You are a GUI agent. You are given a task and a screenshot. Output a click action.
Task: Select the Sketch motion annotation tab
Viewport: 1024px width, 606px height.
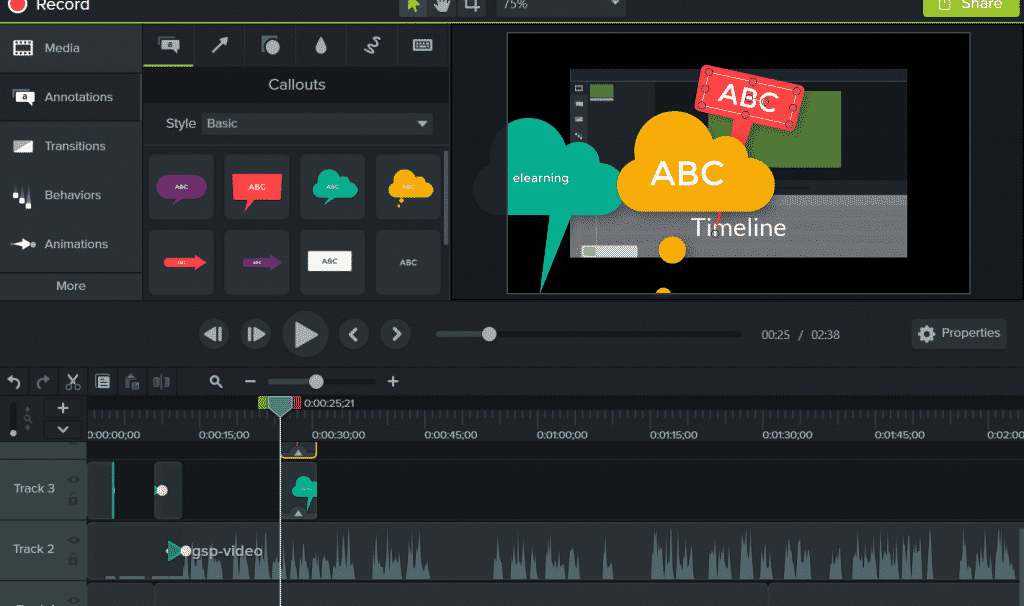[x=372, y=45]
